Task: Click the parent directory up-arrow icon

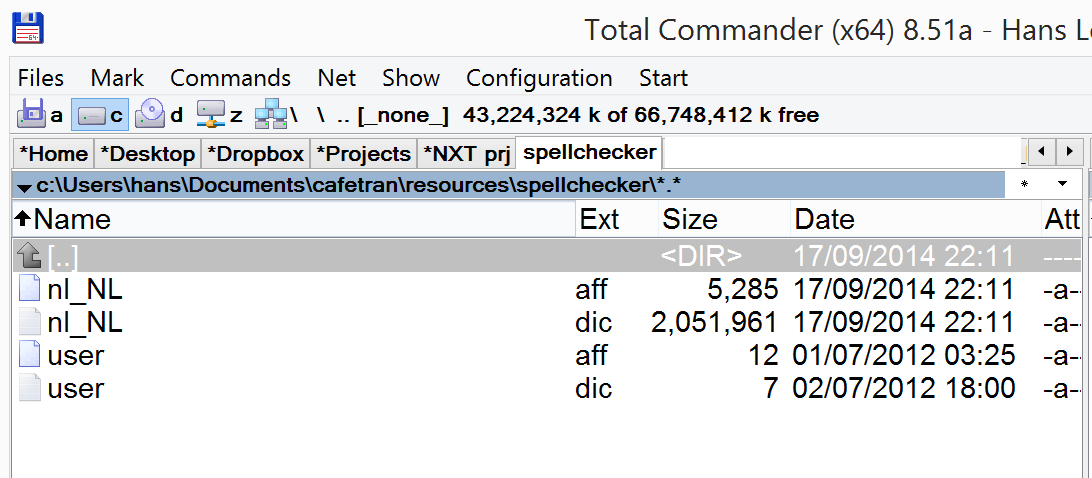Action: tap(29, 256)
